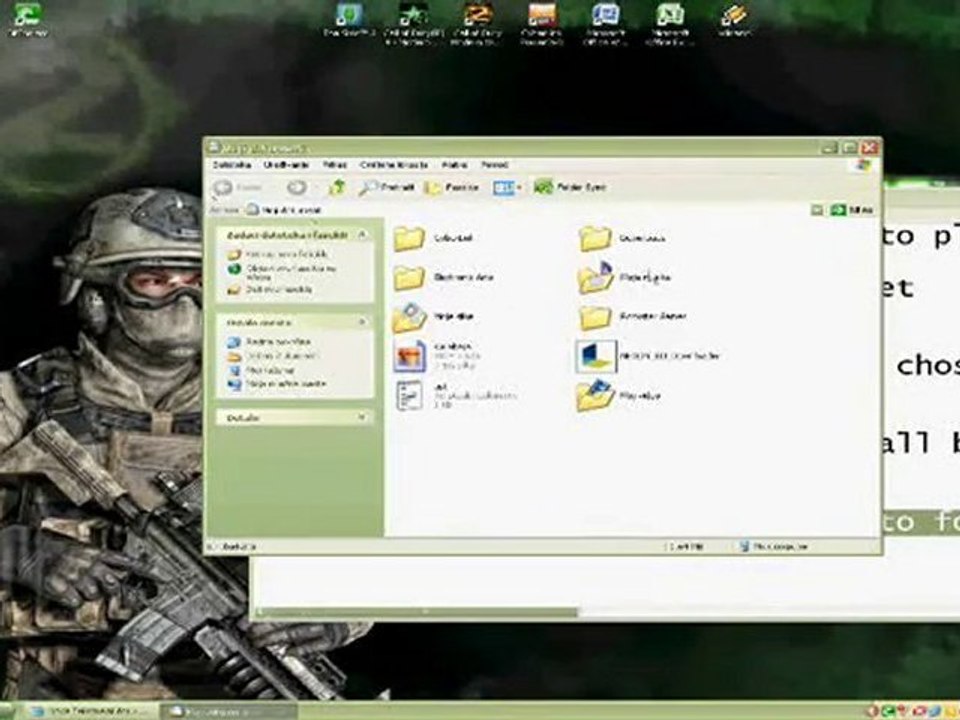The image size is (960, 720).
Task: Open the pencil-and-ruler desktop shortcut
Action: [734, 21]
